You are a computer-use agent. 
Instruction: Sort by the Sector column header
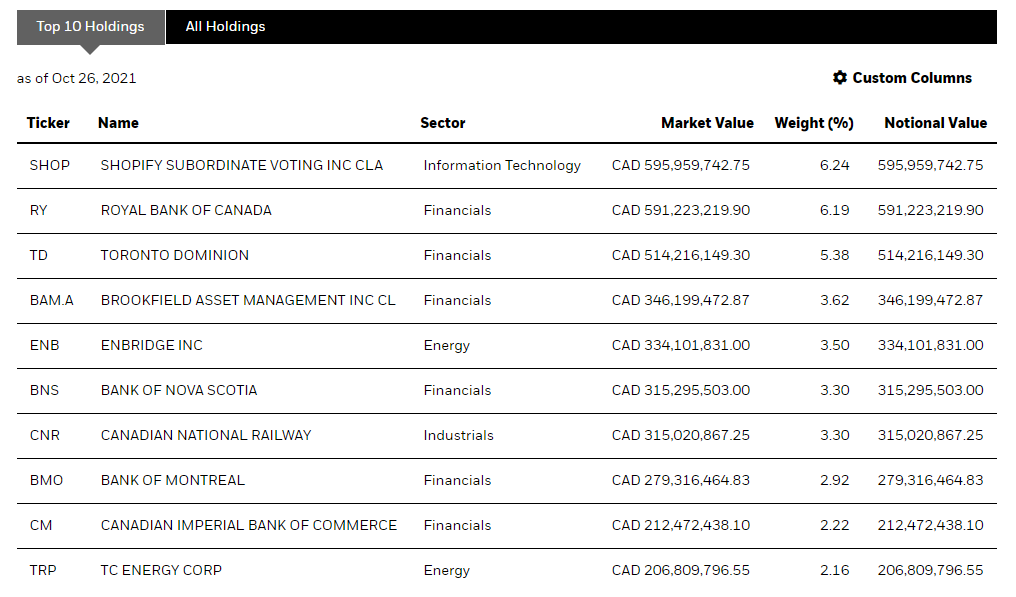tap(442, 123)
